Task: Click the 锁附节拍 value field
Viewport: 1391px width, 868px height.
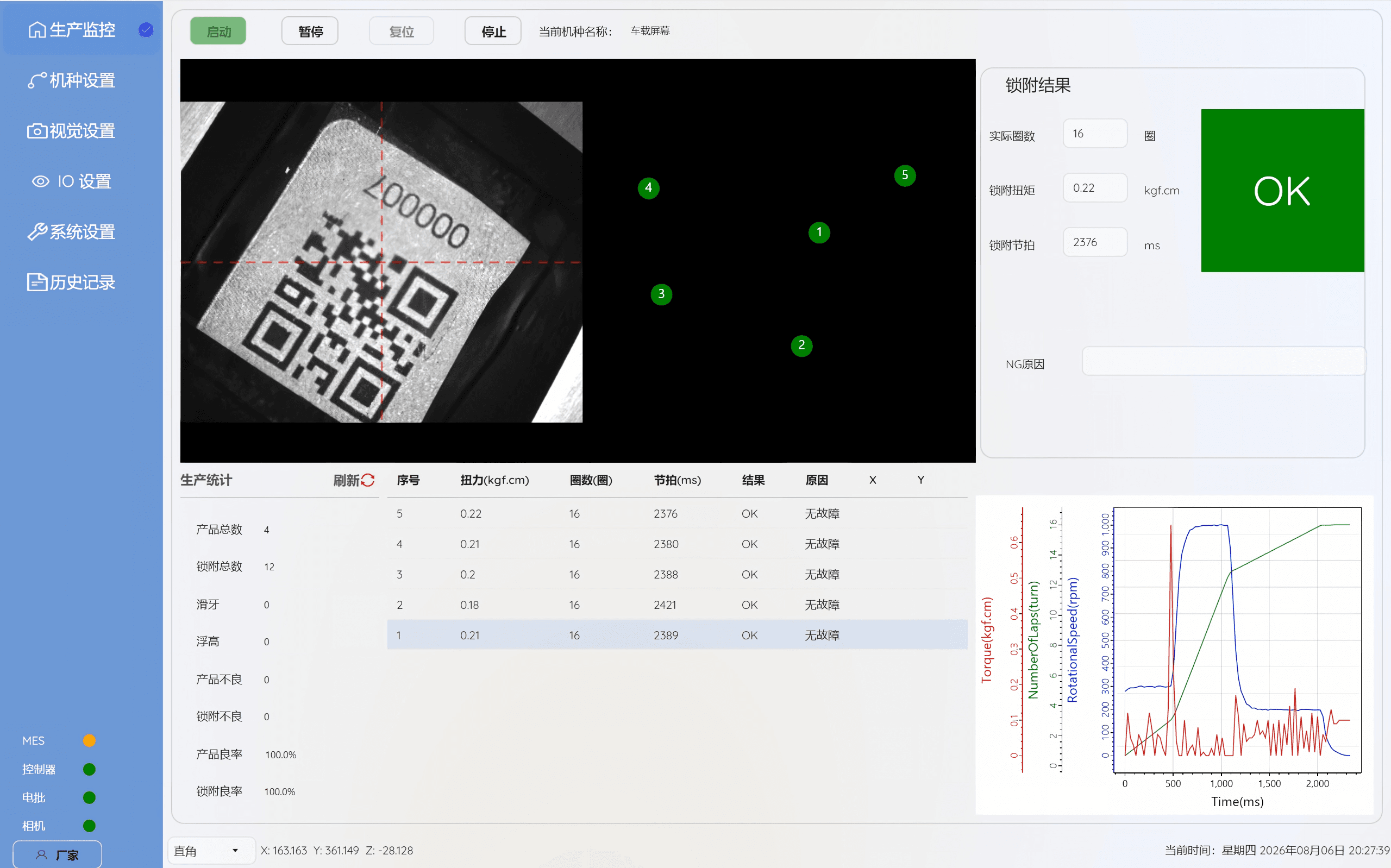Action: pos(1095,242)
